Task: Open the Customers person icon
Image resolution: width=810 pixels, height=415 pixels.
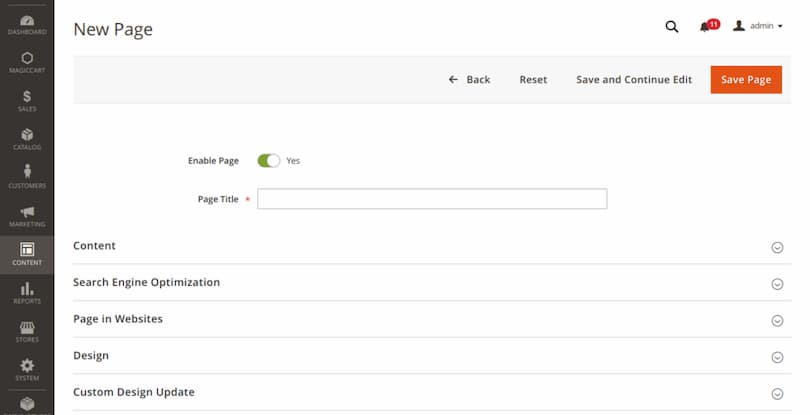Action: pos(27,176)
